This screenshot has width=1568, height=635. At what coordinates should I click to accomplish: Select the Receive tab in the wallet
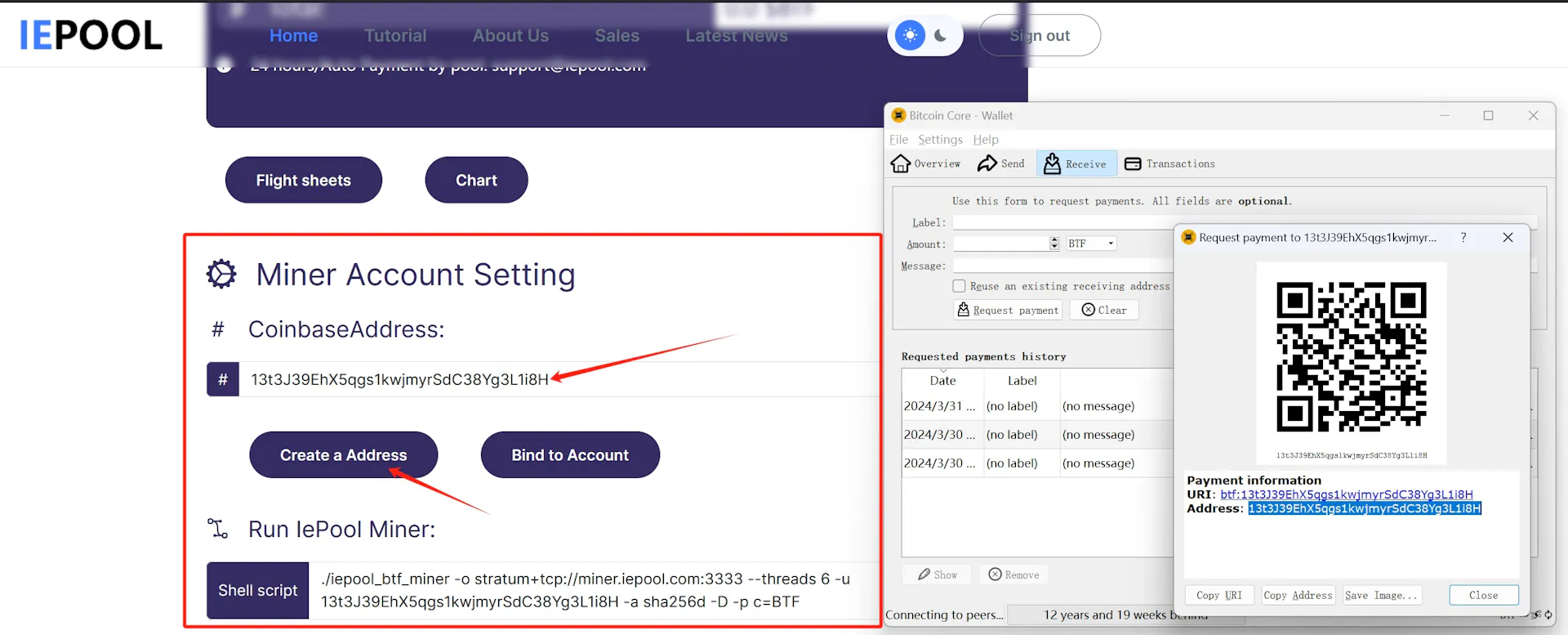click(1076, 163)
